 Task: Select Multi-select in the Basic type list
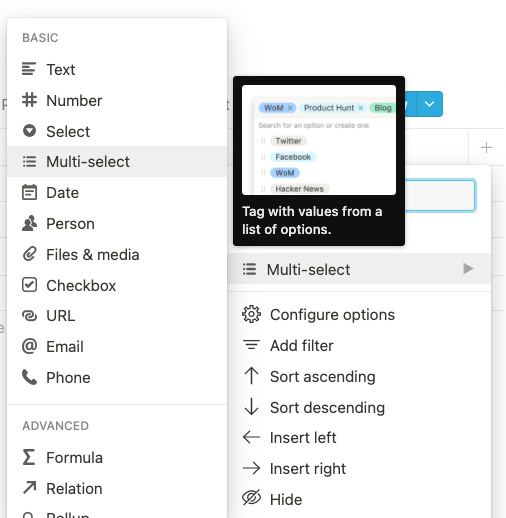(117, 161)
